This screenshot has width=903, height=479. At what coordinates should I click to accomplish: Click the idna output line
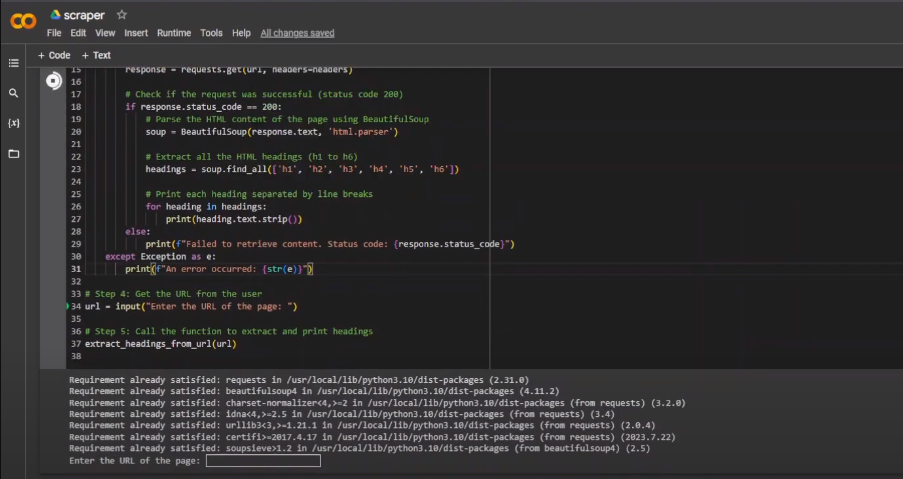(342, 414)
